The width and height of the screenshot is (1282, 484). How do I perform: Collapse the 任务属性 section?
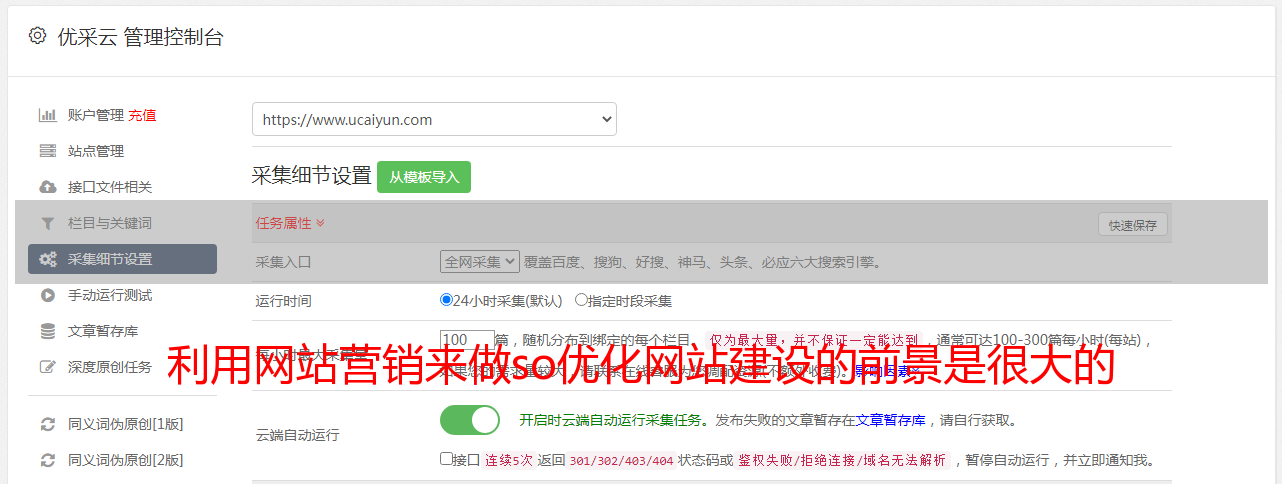[x=290, y=223]
